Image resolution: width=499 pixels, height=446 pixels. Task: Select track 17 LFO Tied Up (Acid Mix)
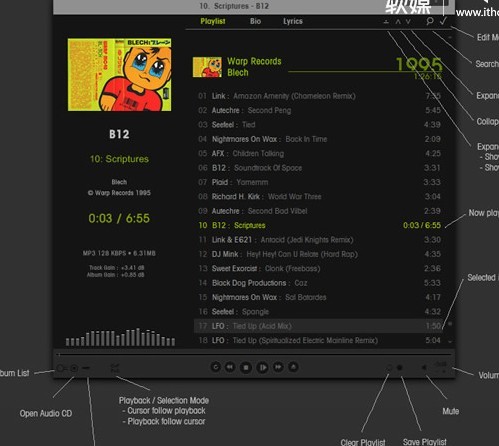319,326
